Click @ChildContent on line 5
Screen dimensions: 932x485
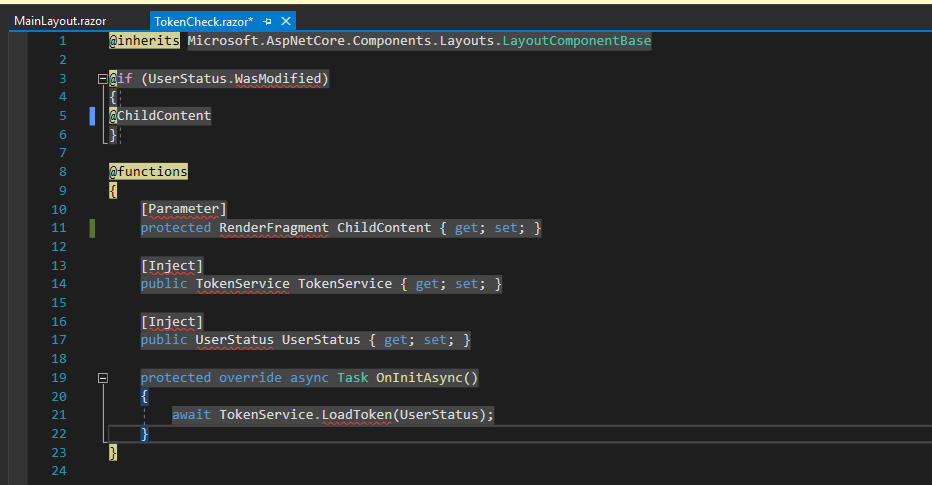(x=160, y=116)
